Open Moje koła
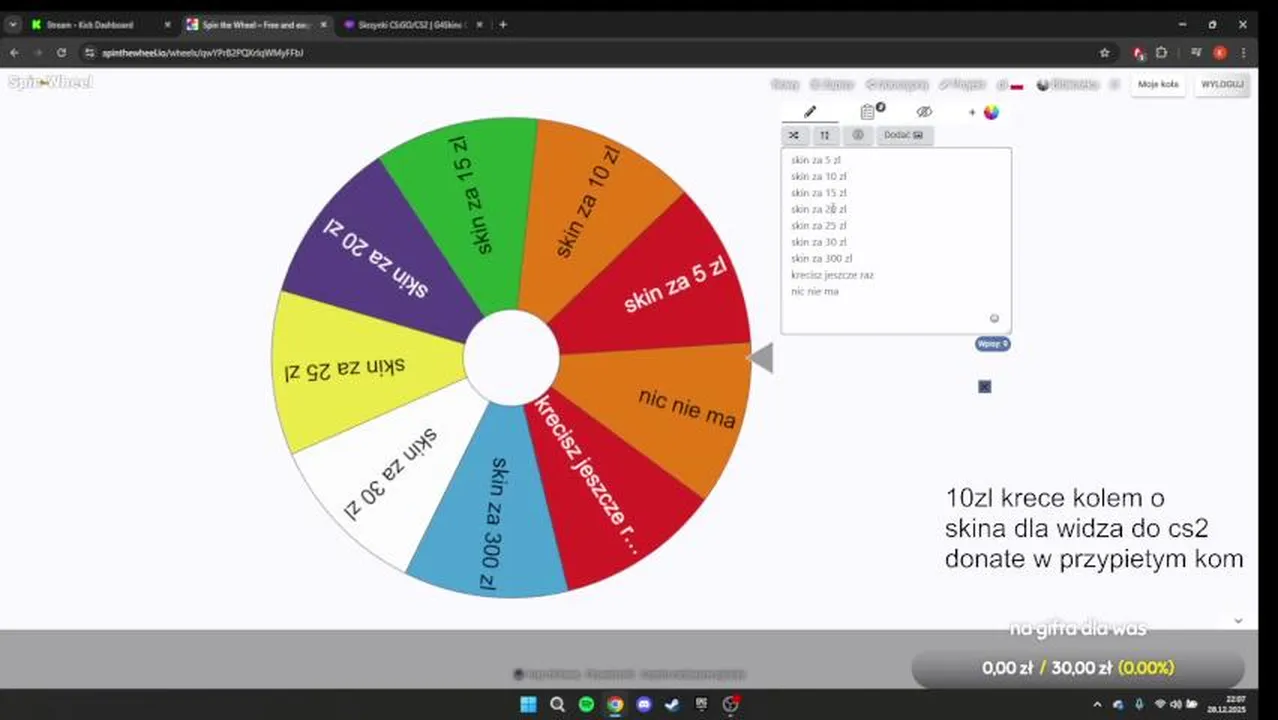This screenshot has height=720, width=1278. tap(1158, 85)
